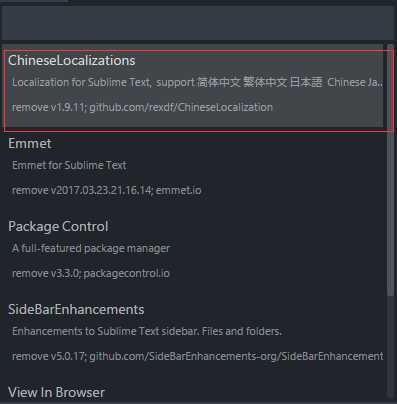Screen dimensions: 397x404
Task: Click the vertical scrollbar thumb
Action: click(391, 170)
